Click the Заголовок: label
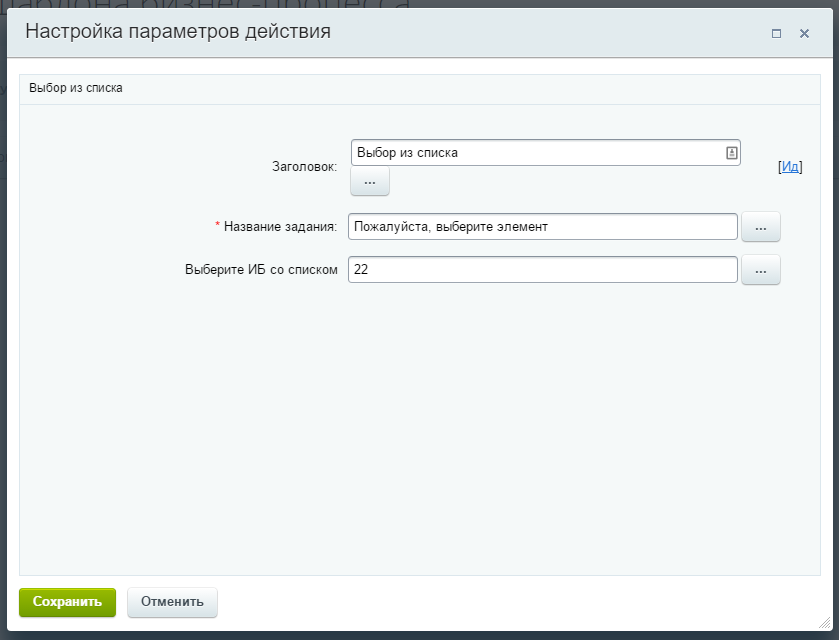 304,167
